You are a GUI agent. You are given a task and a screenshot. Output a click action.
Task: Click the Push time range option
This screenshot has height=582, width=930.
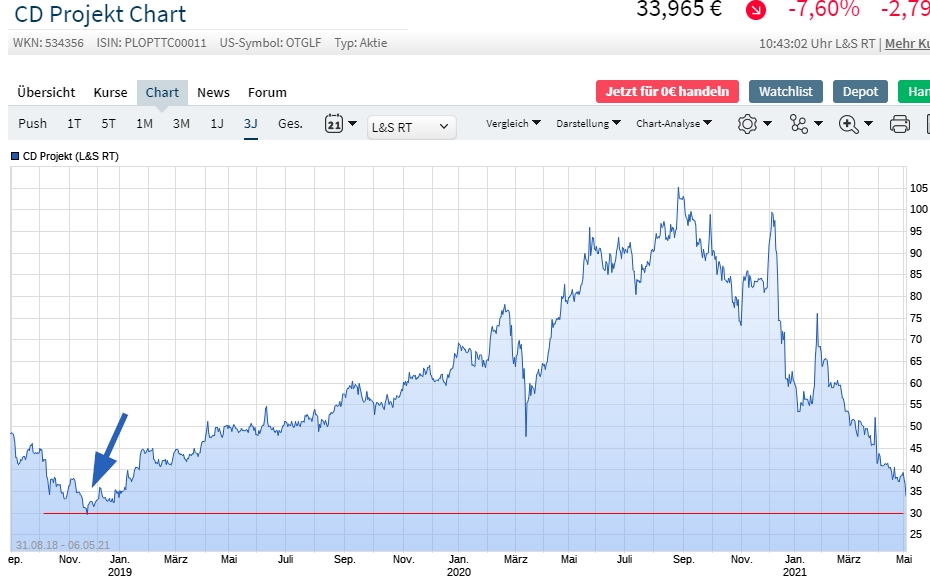click(32, 124)
